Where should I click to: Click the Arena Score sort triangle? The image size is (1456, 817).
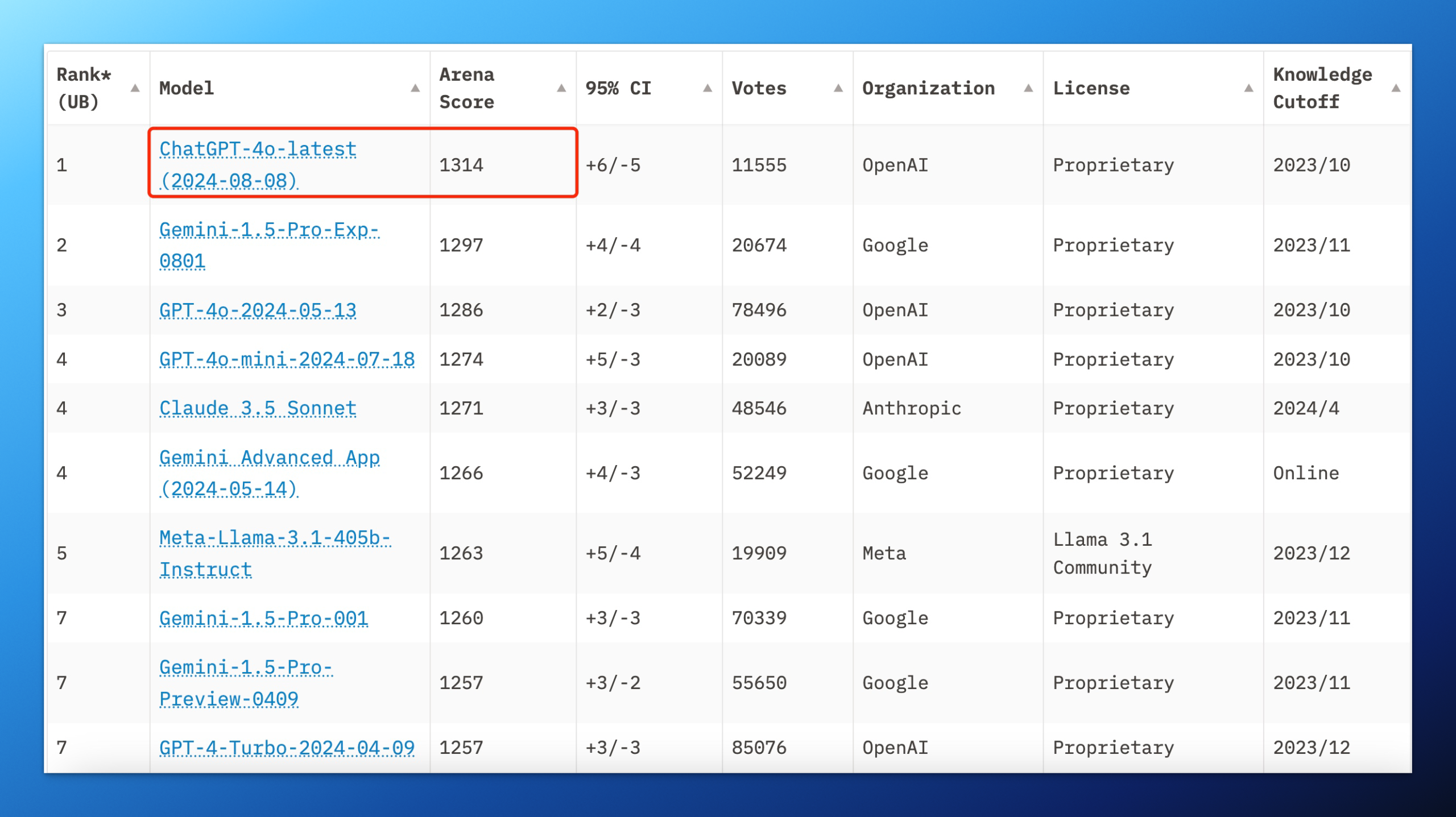pos(561,88)
